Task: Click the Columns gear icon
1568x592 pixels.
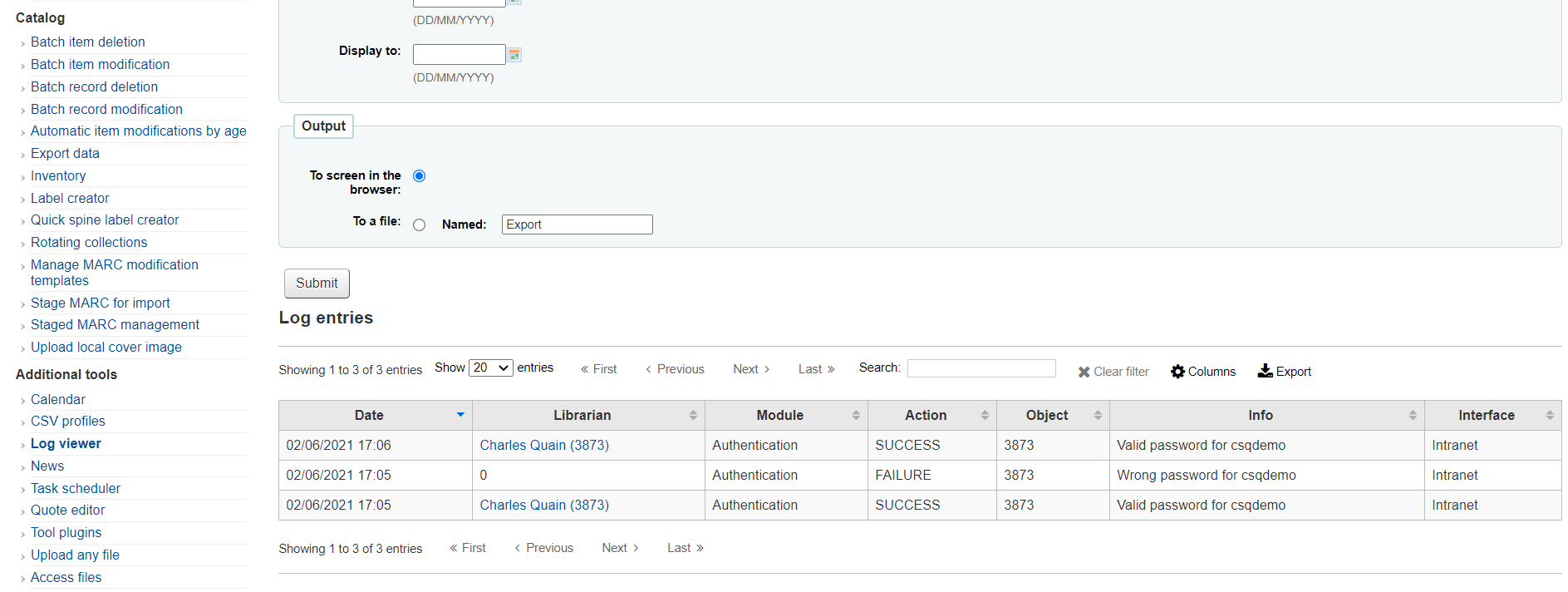Action: pyautogui.click(x=1177, y=372)
